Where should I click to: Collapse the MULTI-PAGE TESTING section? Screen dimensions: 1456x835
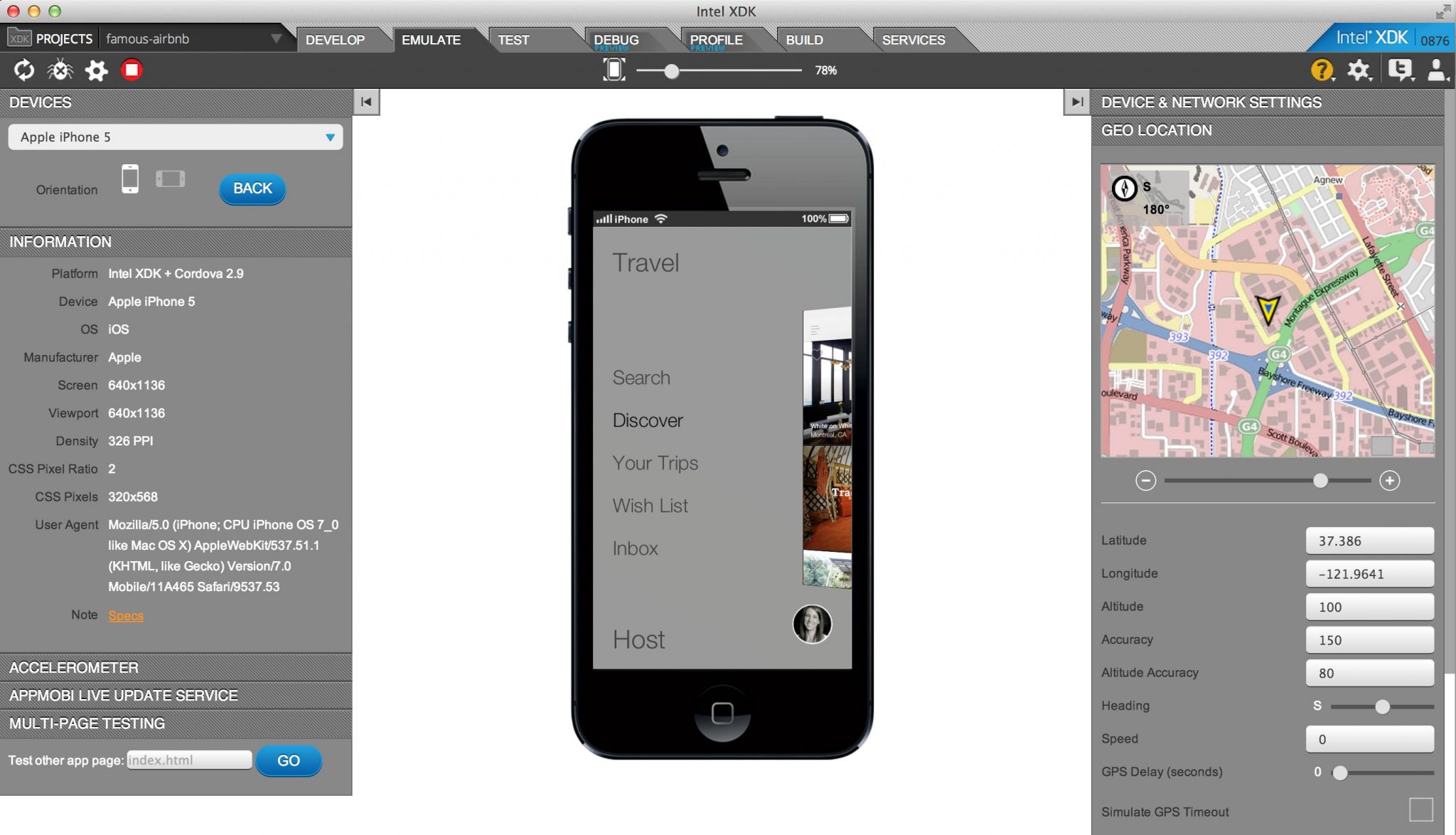pyautogui.click(x=176, y=723)
